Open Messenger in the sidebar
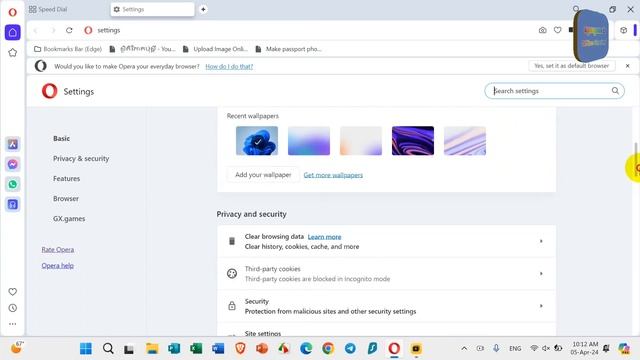The width and height of the screenshot is (640, 360). (x=13, y=164)
